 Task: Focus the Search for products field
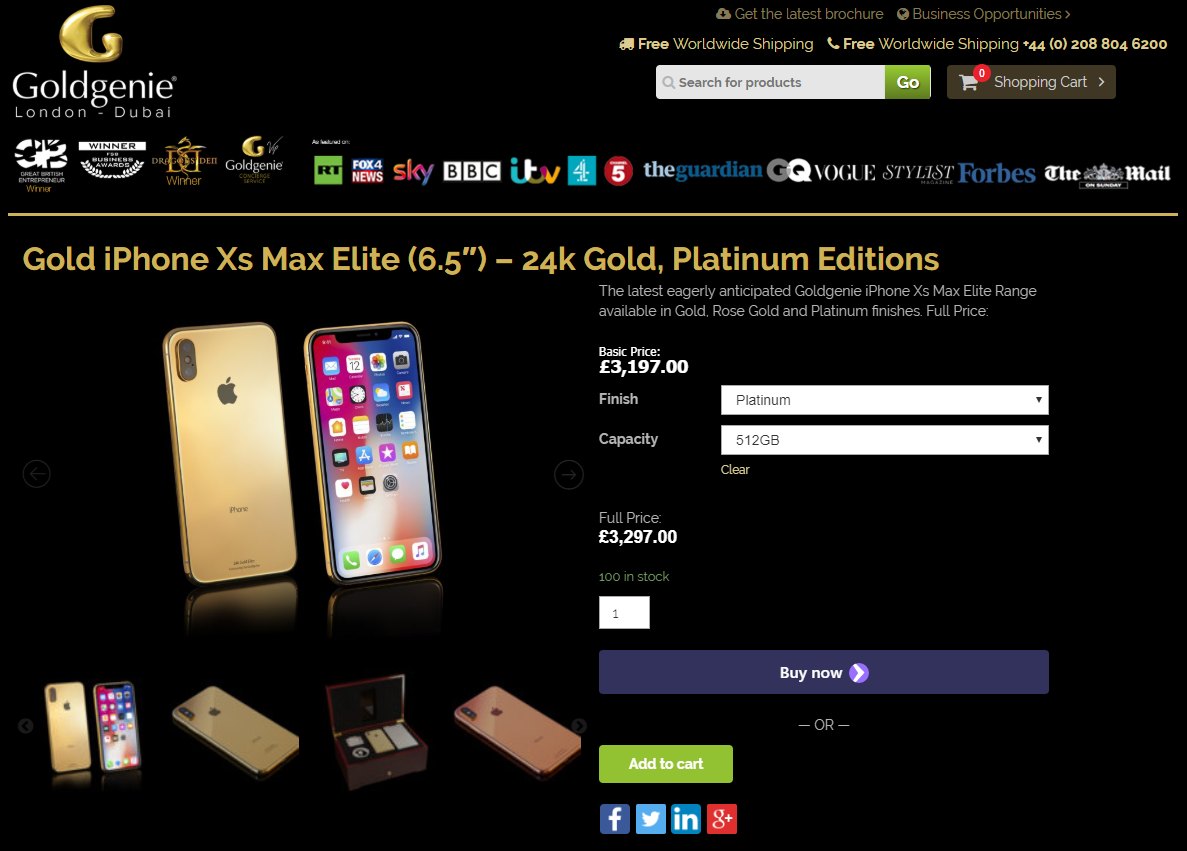tap(770, 82)
